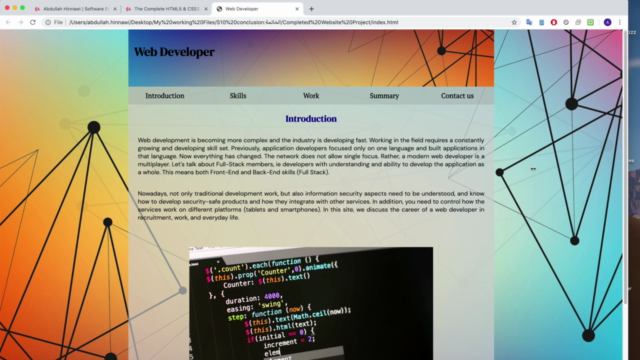Image resolution: width=640 pixels, height=360 pixels.
Task: Click the gray circular extension icon
Action: tap(566, 22)
